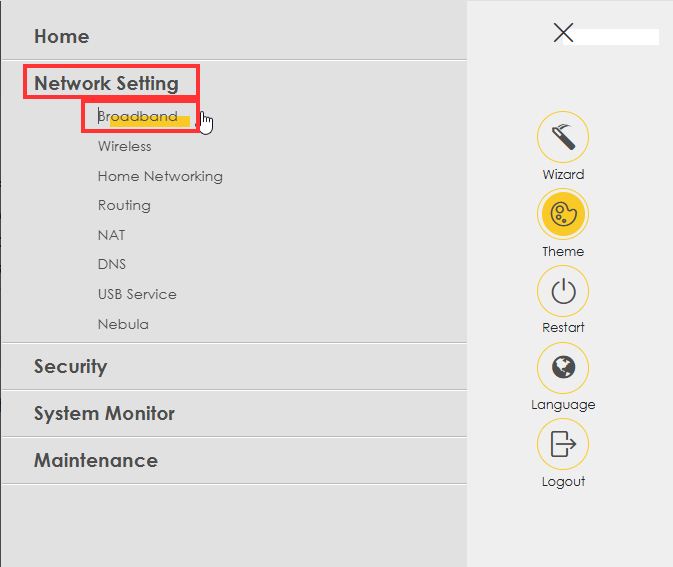
Task: Select the DNS menu entry
Action: tap(112, 264)
